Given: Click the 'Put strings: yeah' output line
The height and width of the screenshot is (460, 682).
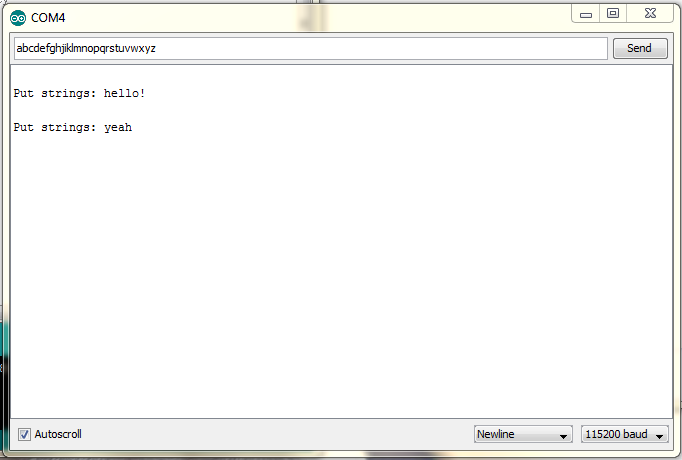Looking at the screenshot, I should click(73, 127).
